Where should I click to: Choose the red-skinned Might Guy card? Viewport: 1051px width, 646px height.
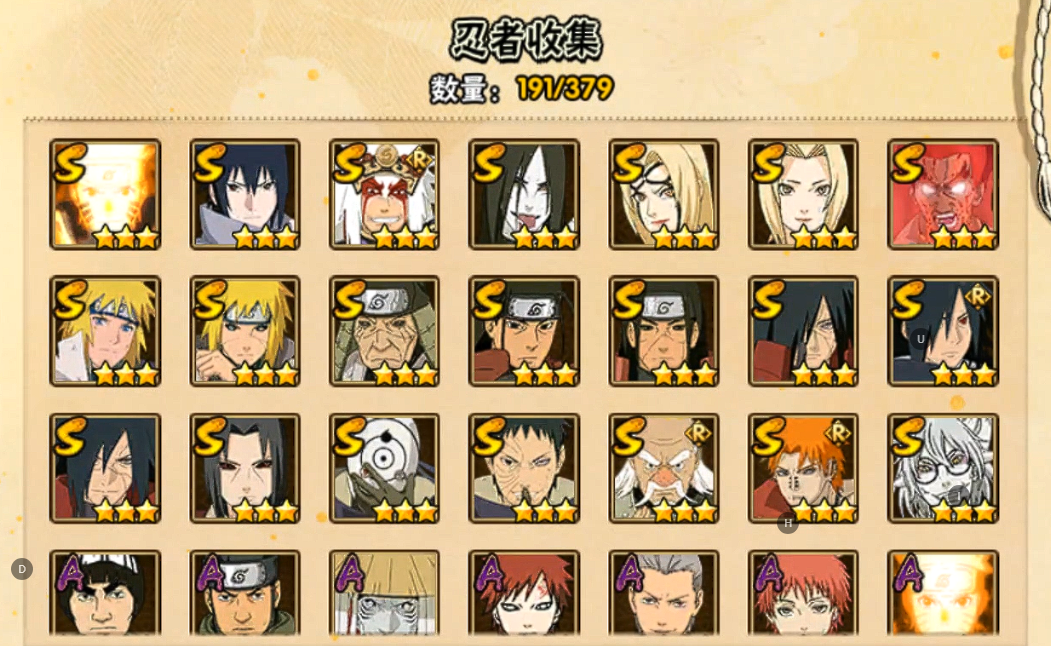point(943,194)
